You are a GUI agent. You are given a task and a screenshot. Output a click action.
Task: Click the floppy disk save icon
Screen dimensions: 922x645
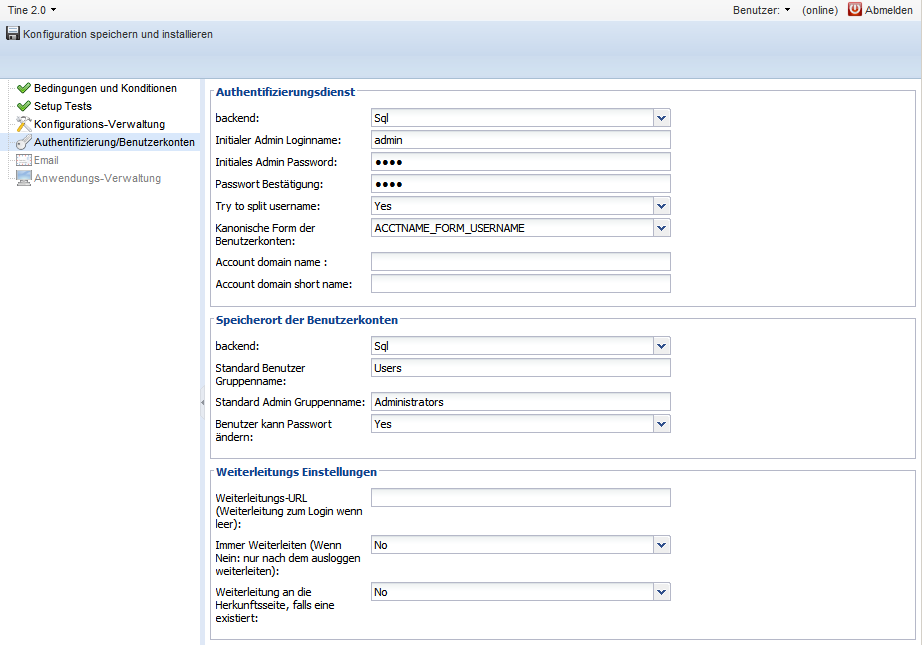pyautogui.click(x=12, y=34)
